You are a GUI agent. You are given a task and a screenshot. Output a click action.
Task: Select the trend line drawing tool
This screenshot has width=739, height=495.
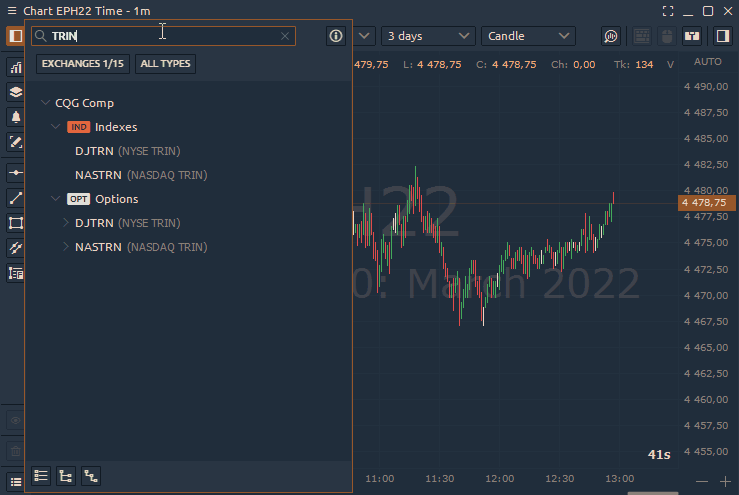(x=16, y=198)
